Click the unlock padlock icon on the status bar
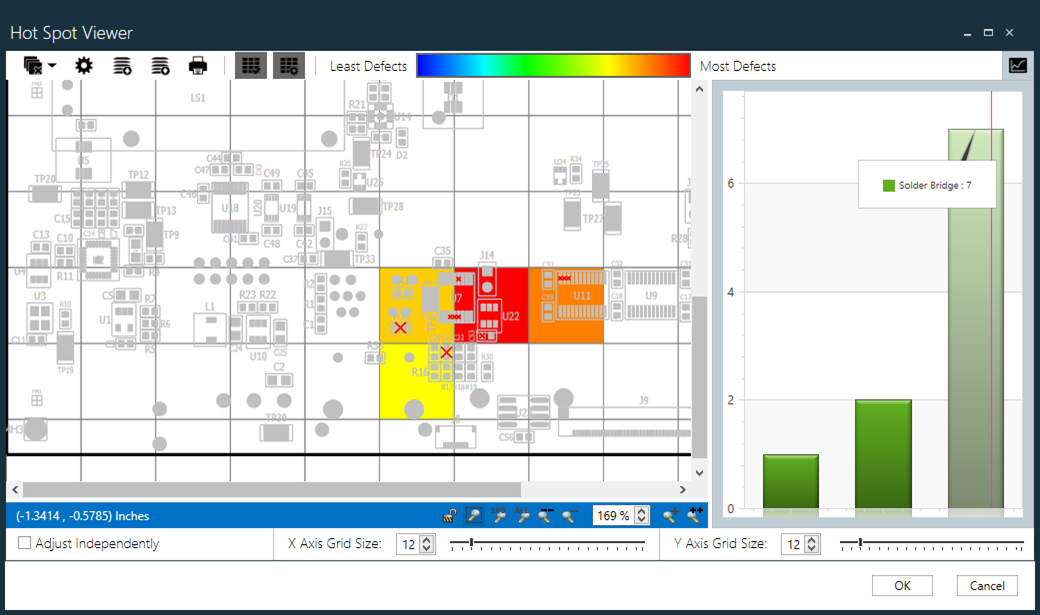The height and width of the screenshot is (615, 1040). [x=449, y=516]
